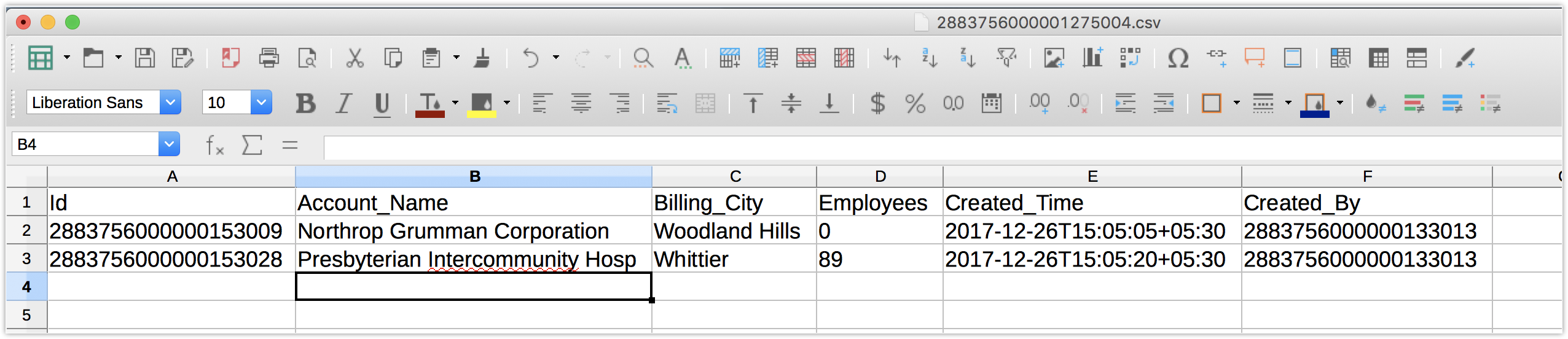
Task: Click Special Character omega icon
Action: [1178, 58]
